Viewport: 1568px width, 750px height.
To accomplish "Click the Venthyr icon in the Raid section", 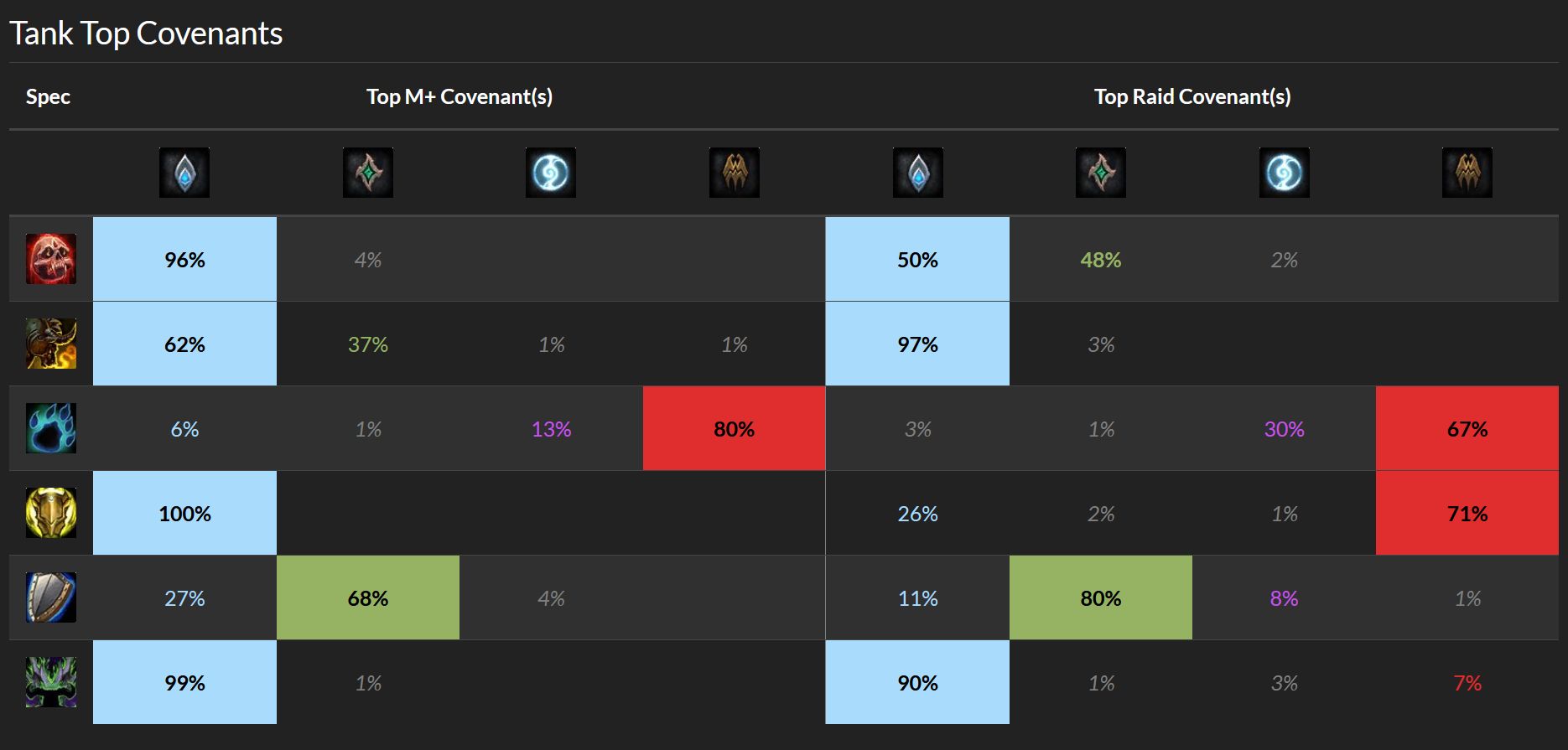I will [1467, 173].
